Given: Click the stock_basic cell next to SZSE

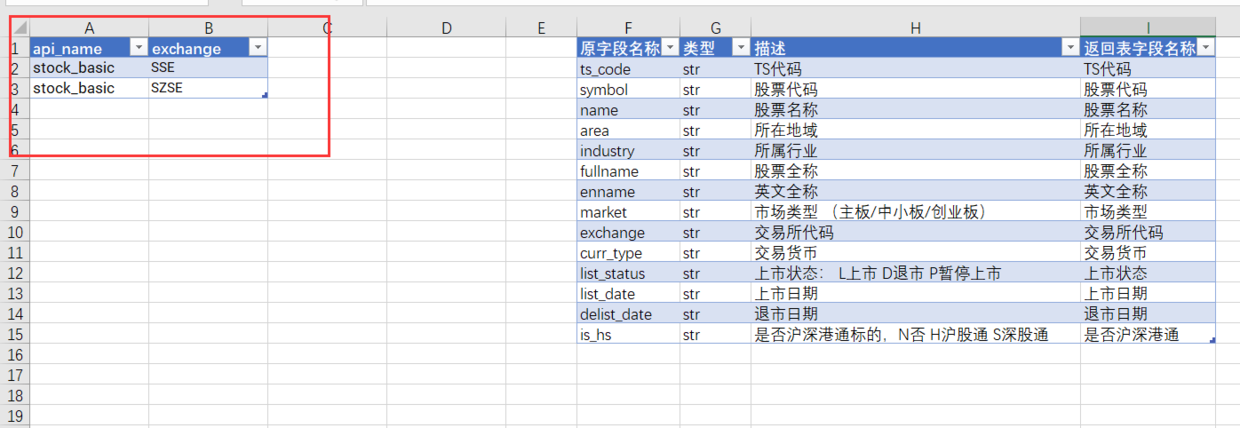Looking at the screenshot, I should [x=90, y=88].
